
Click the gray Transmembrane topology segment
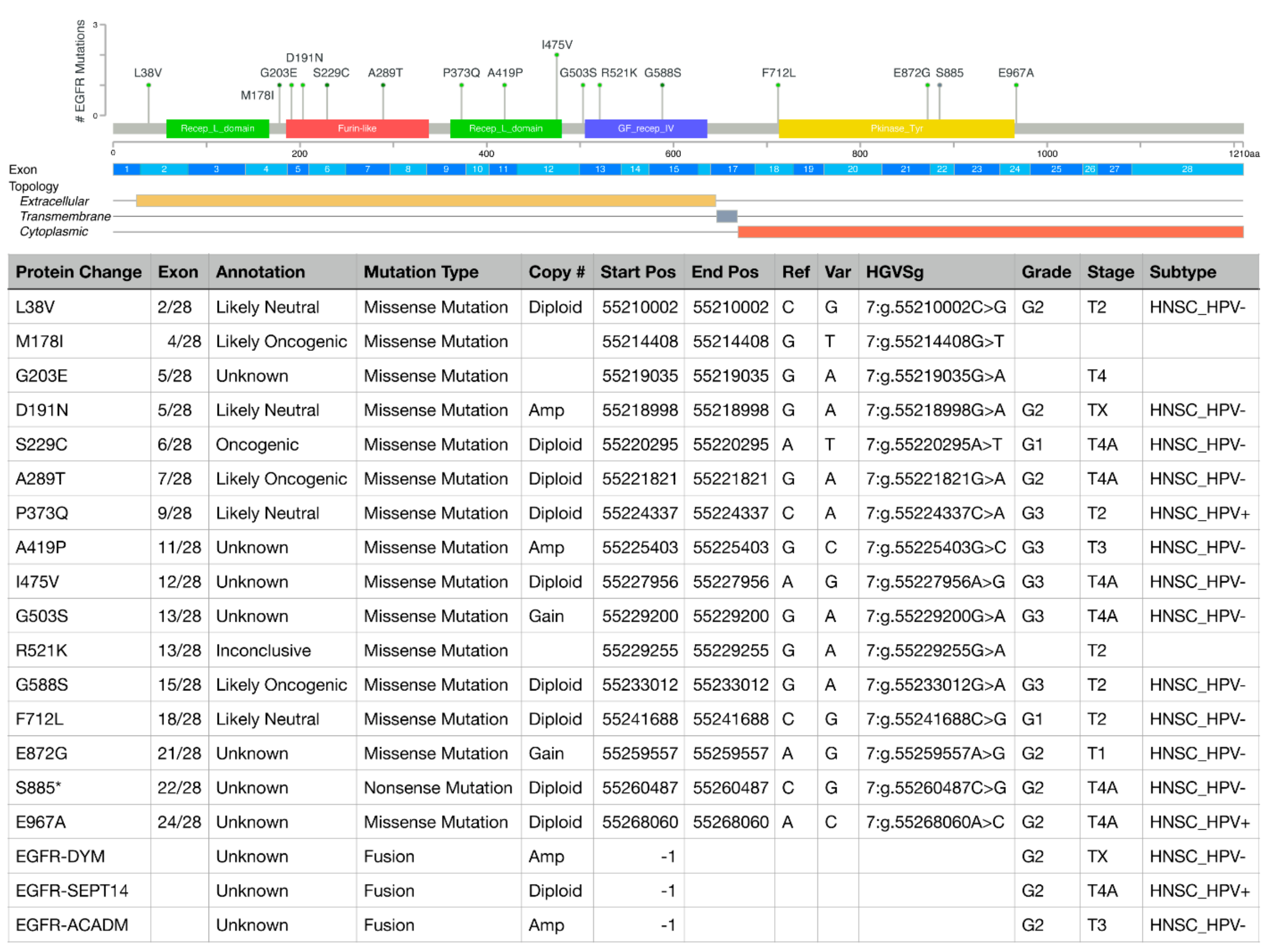(726, 216)
